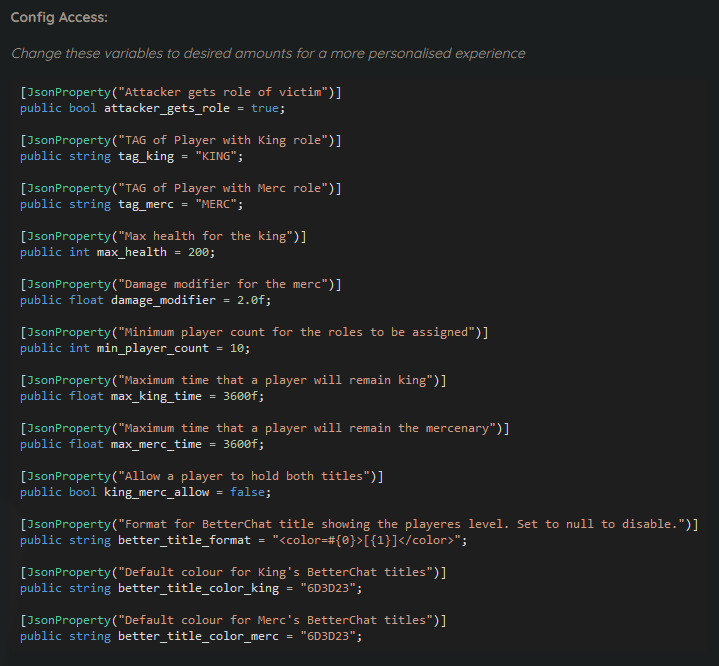This screenshot has height=666, width=719.
Task: Click the "Max health for the king" attribute
Action: (x=163, y=236)
